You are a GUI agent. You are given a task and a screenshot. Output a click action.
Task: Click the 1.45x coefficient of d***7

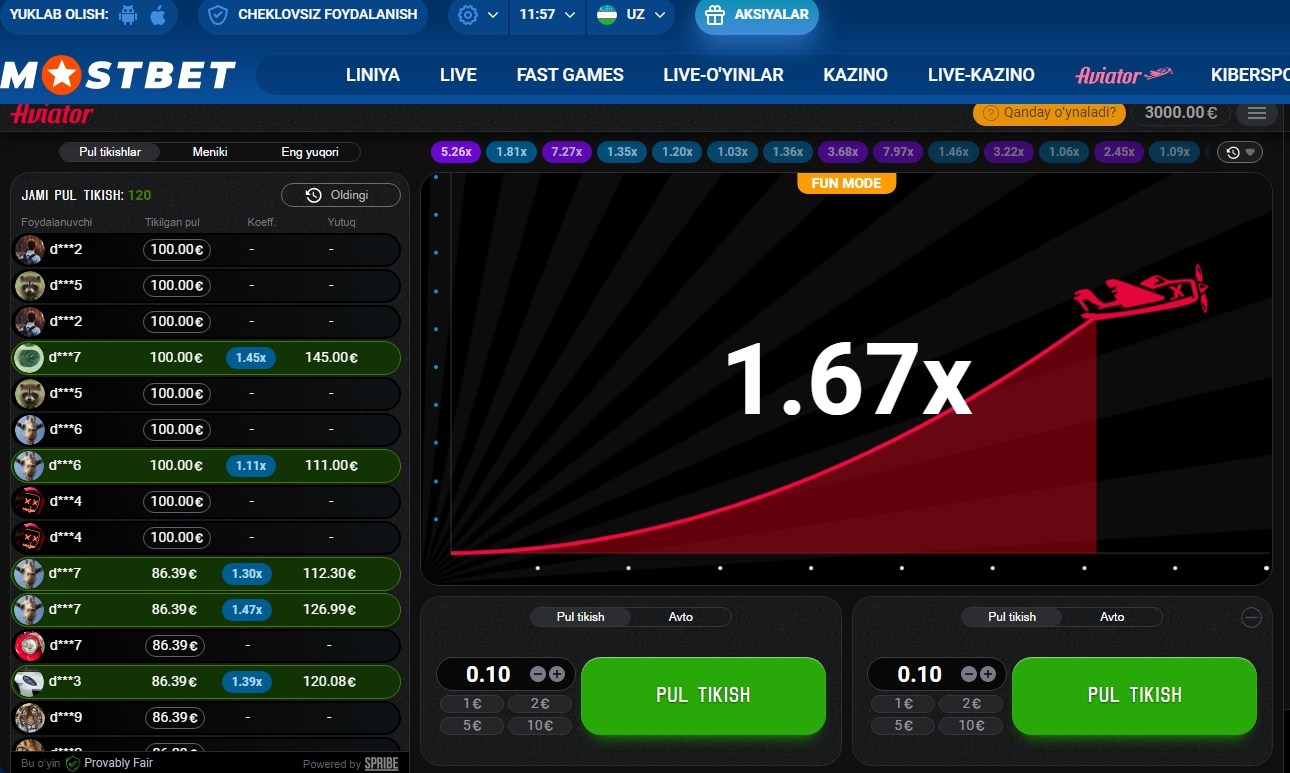tap(251, 357)
